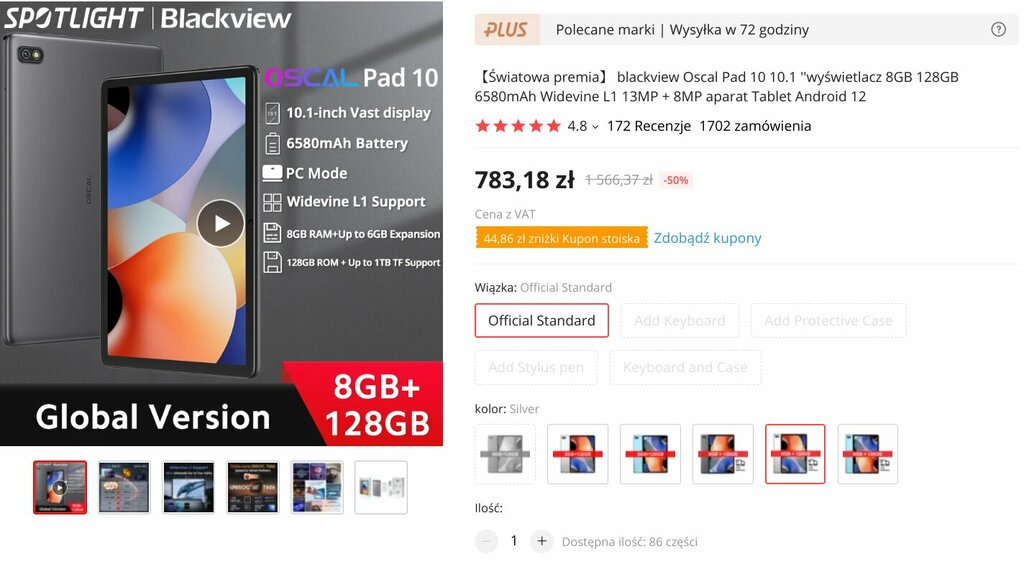Click the five-star rating icons
The image size is (1024, 564).
(x=518, y=126)
